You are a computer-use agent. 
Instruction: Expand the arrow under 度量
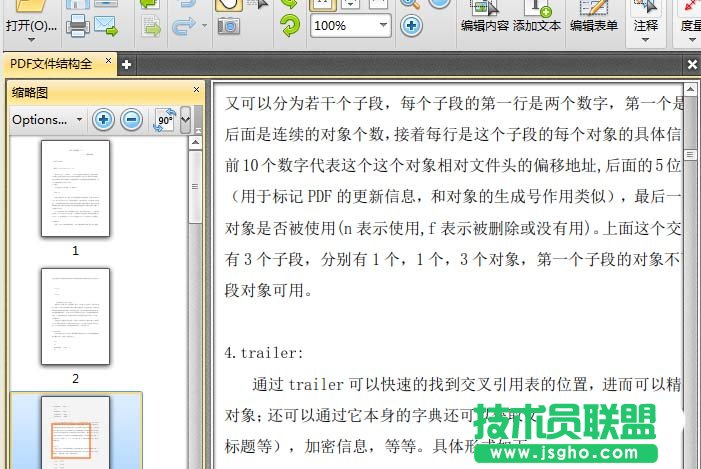click(693, 40)
